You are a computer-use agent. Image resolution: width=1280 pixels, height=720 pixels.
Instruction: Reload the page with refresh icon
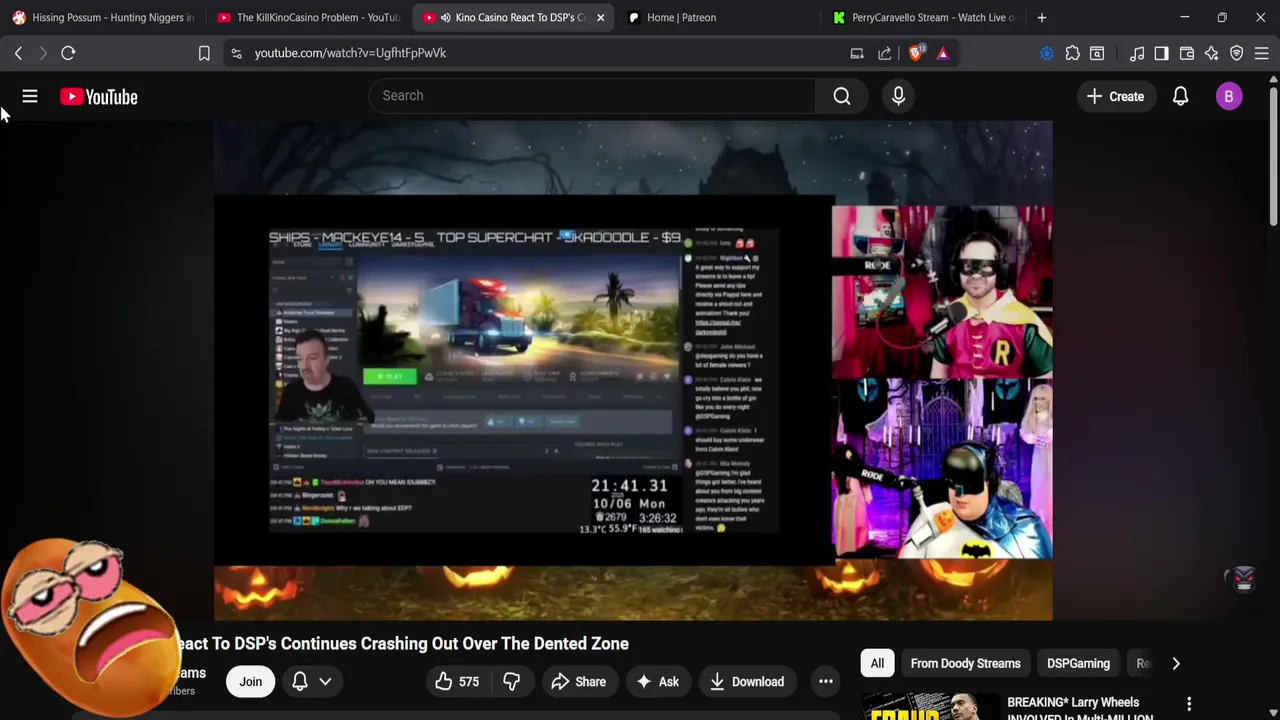coord(68,53)
